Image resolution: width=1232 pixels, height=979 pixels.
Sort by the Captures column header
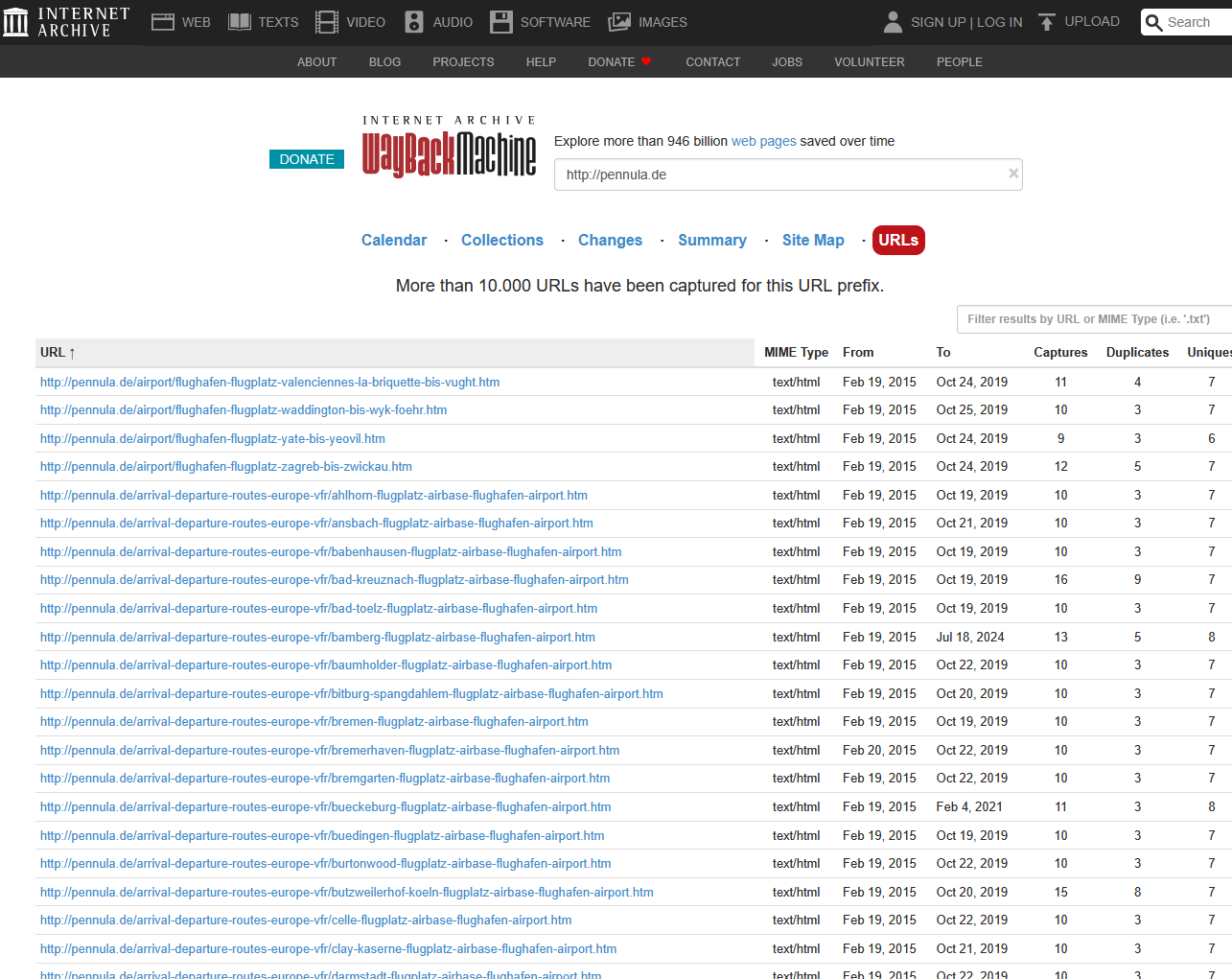tap(1060, 353)
